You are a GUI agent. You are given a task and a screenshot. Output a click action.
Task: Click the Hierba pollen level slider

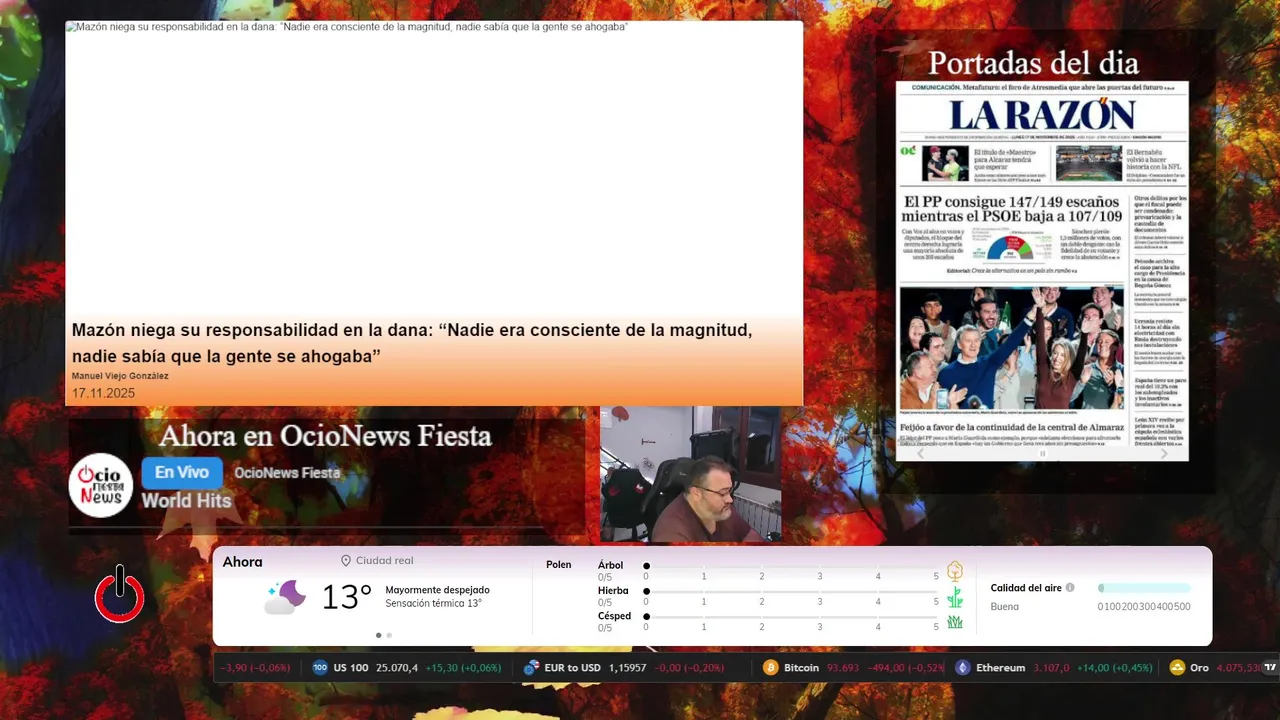click(x=791, y=591)
